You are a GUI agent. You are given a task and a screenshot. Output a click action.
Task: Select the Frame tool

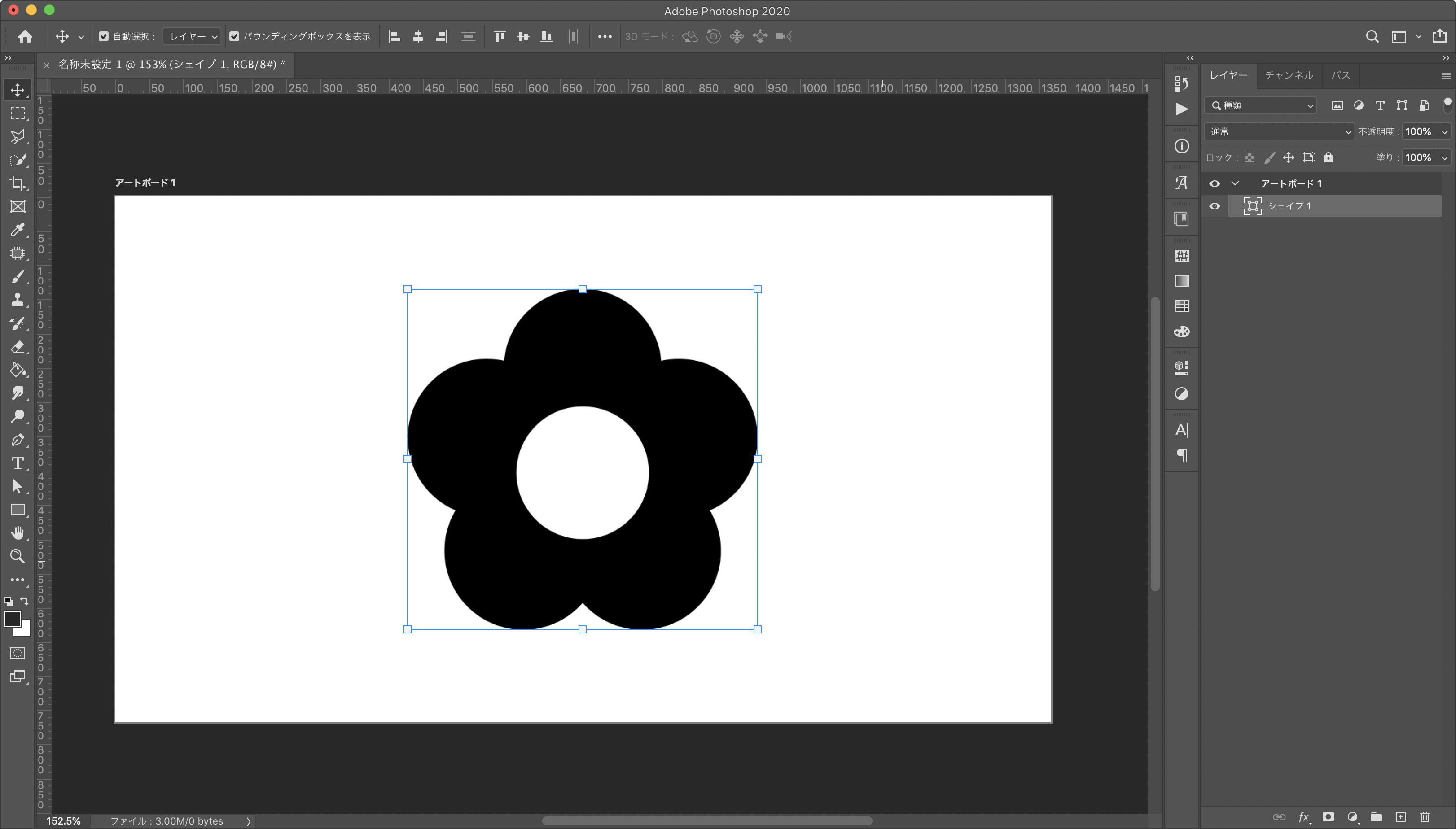[17, 207]
